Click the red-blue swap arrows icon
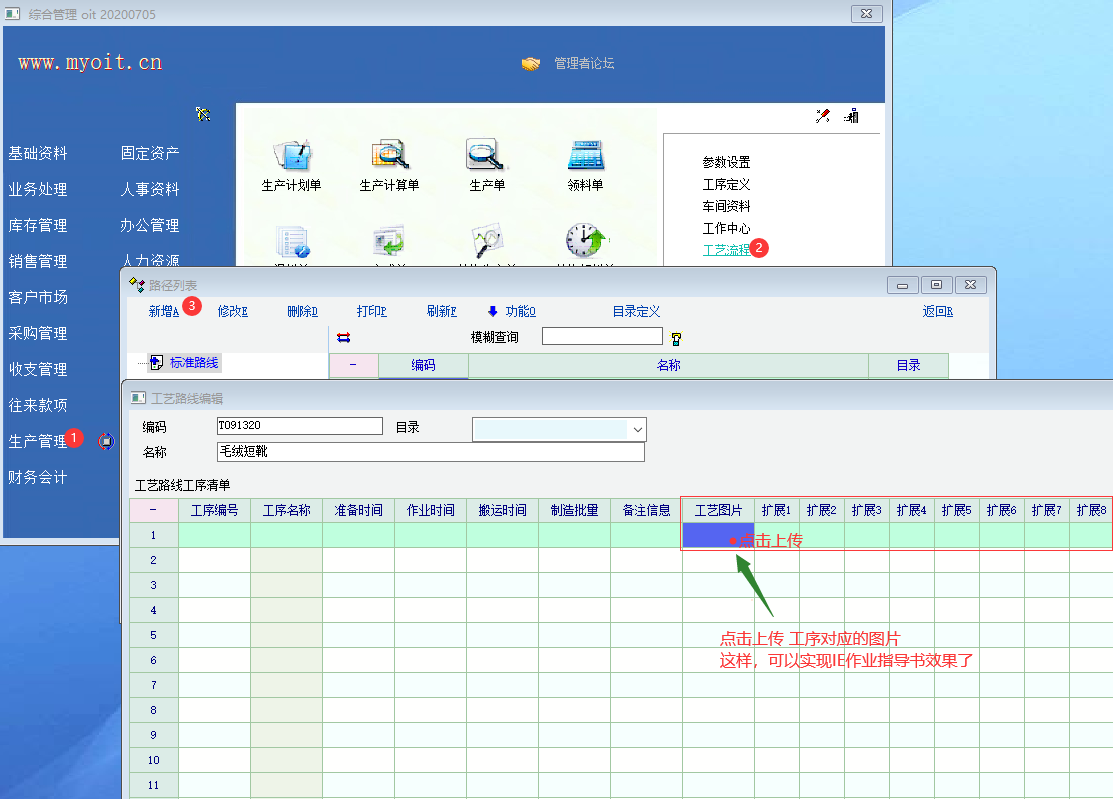Screen dimensions: 1113x799 pyautogui.click(x=344, y=338)
